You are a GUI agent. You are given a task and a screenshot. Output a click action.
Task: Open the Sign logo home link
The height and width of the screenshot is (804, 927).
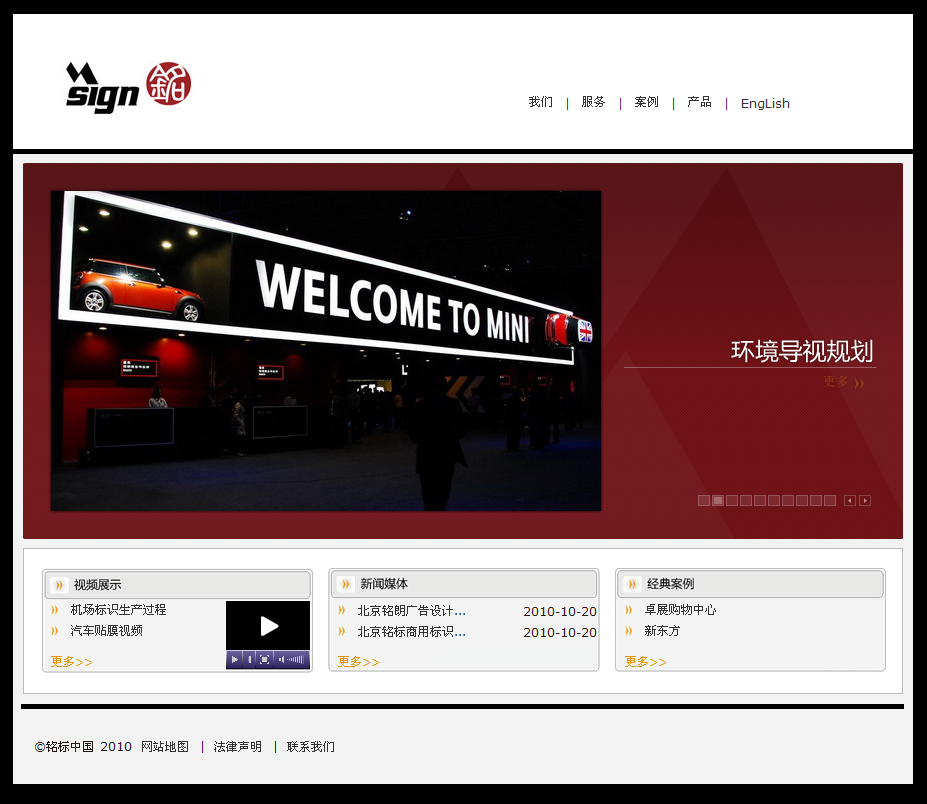128,86
